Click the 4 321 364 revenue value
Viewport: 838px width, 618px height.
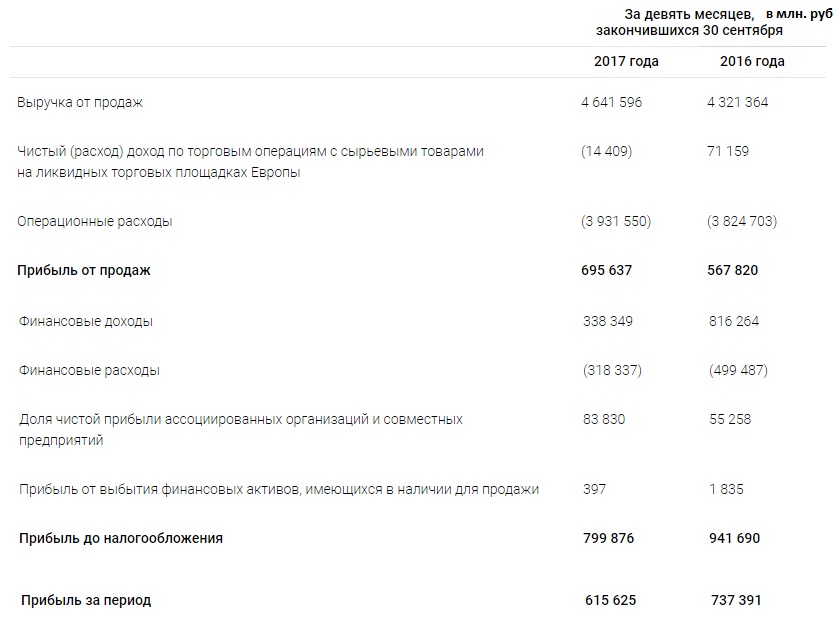(x=737, y=102)
